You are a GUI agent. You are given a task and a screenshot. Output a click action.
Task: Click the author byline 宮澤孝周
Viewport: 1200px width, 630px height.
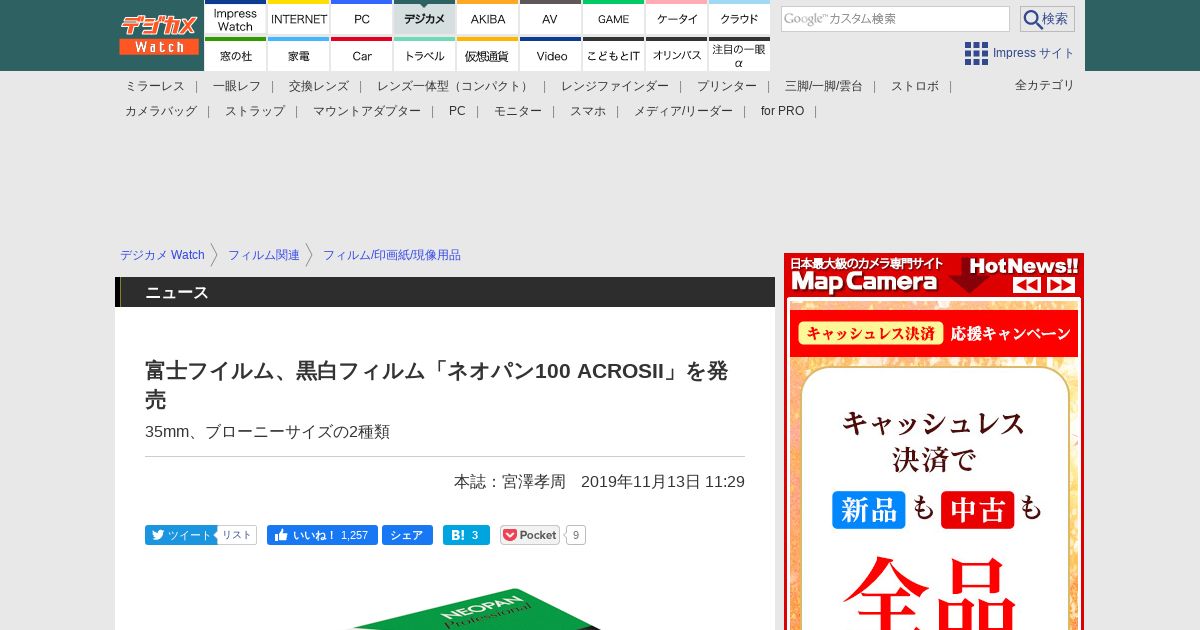pos(534,482)
